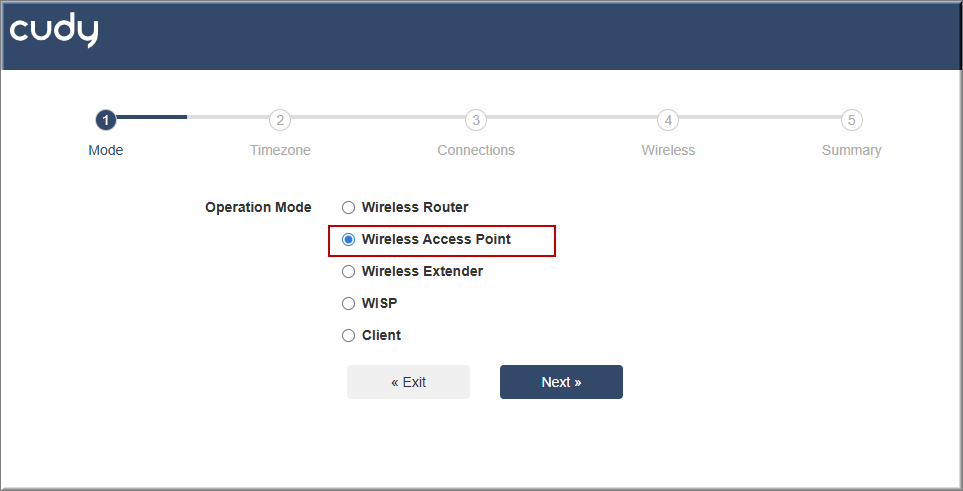Choose Client operation mode radio
This screenshot has width=963, height=491.
[x=348, y=336]
